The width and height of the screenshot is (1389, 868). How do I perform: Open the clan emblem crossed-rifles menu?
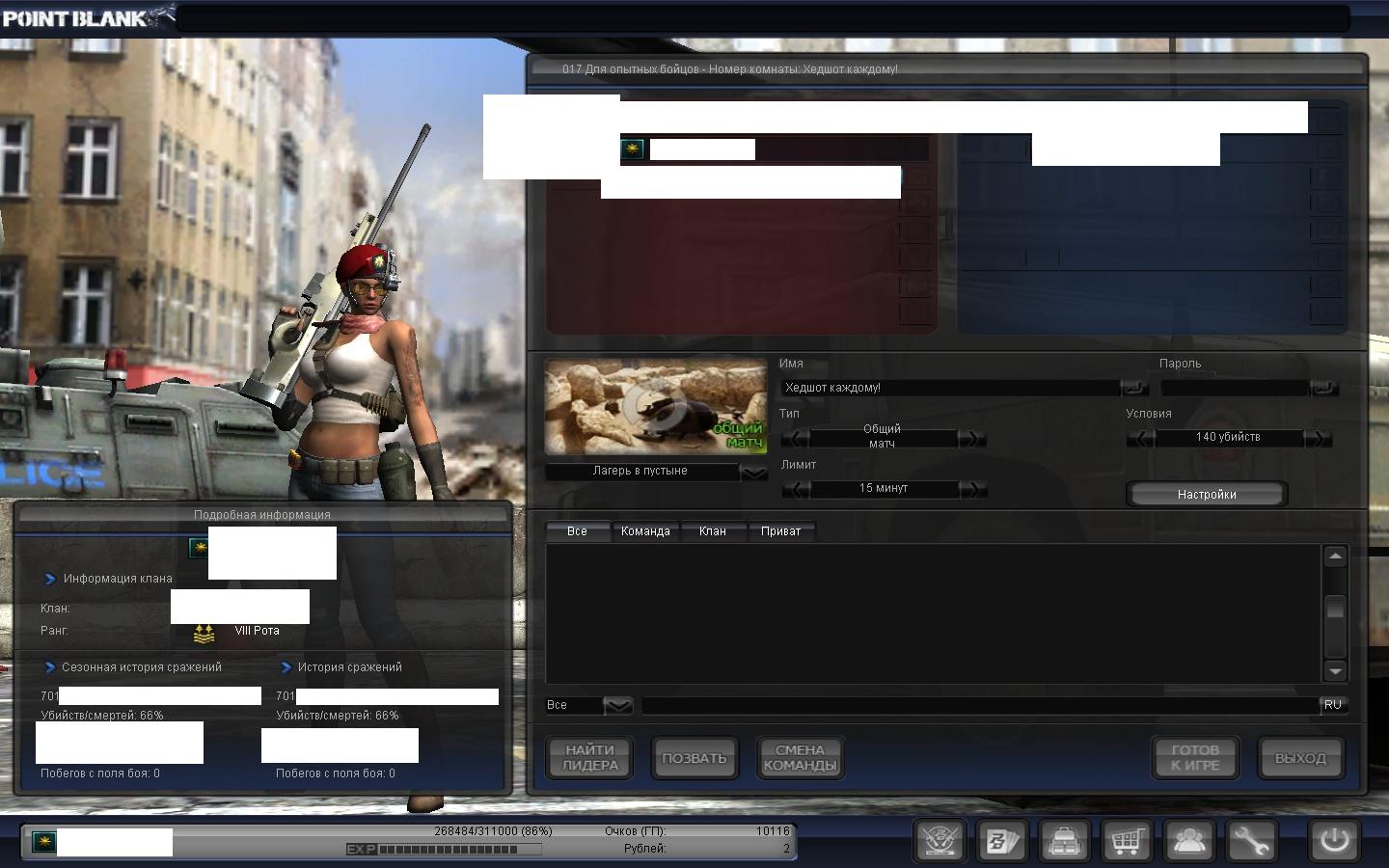click(x=940, y=841)
